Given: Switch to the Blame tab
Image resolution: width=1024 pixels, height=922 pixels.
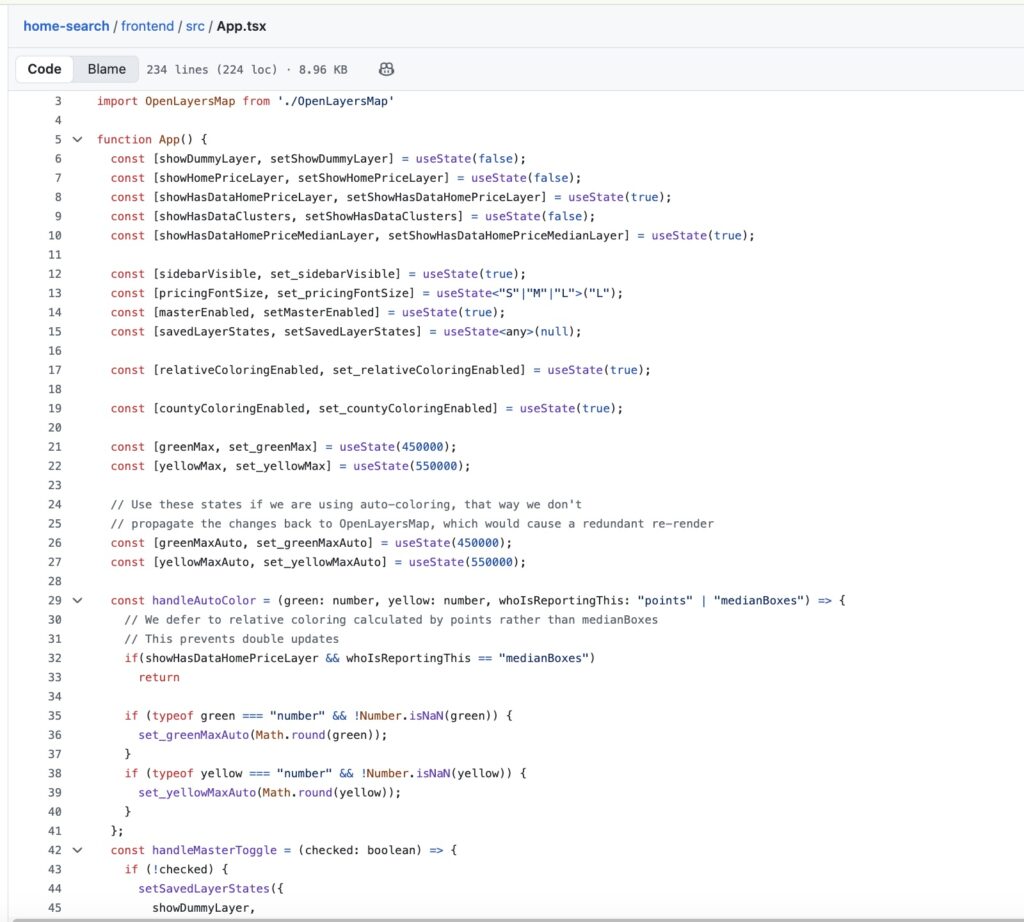Looking at the screenshot, I should click(105, 69).
